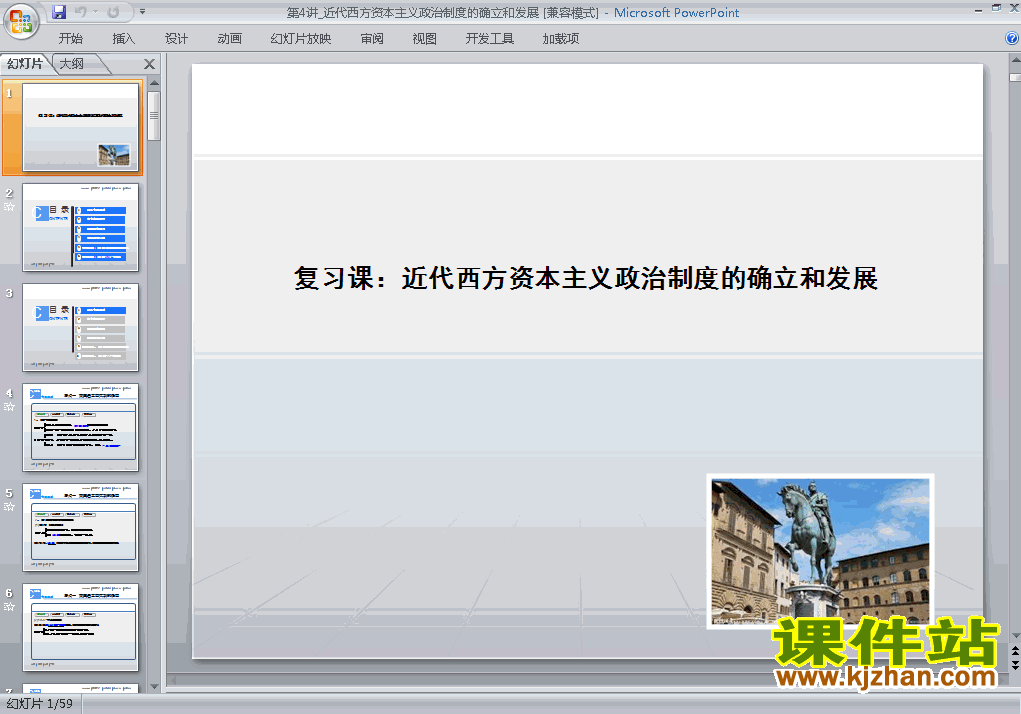Click the blue Help question mark icon

click(1012, 38)
